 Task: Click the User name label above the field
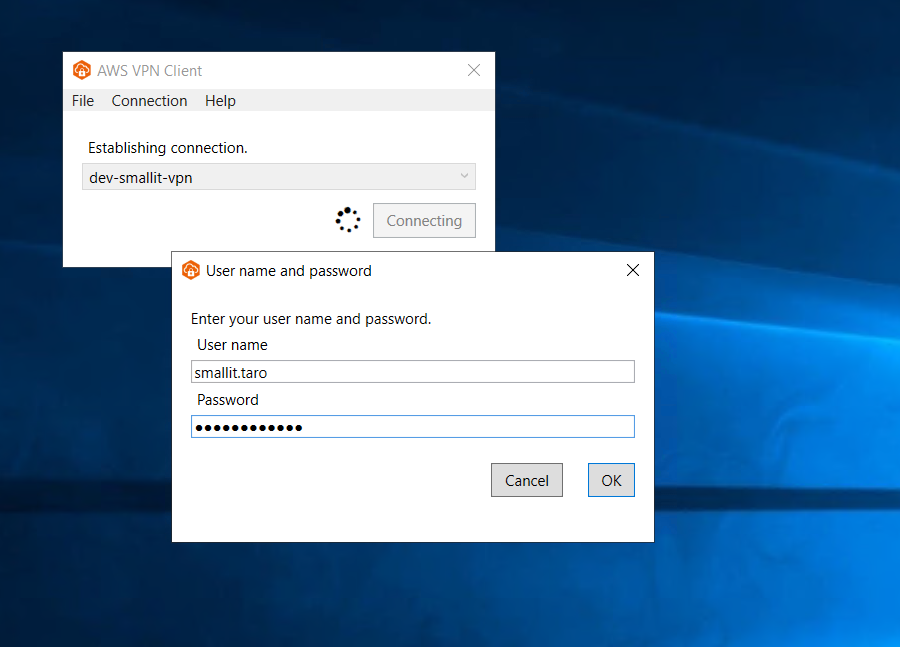click(232, 345)
